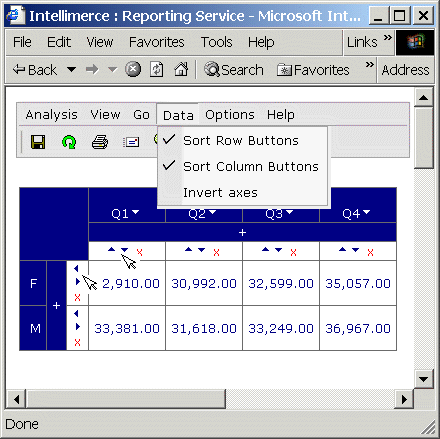Viewport: 440px width, 439px height.
Task: Go to browser Home icon
Action: pos(181,70)
